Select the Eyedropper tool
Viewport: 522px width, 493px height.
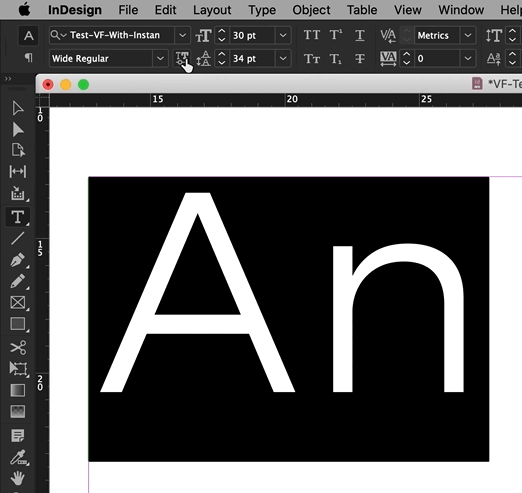(x=17, y=458)
